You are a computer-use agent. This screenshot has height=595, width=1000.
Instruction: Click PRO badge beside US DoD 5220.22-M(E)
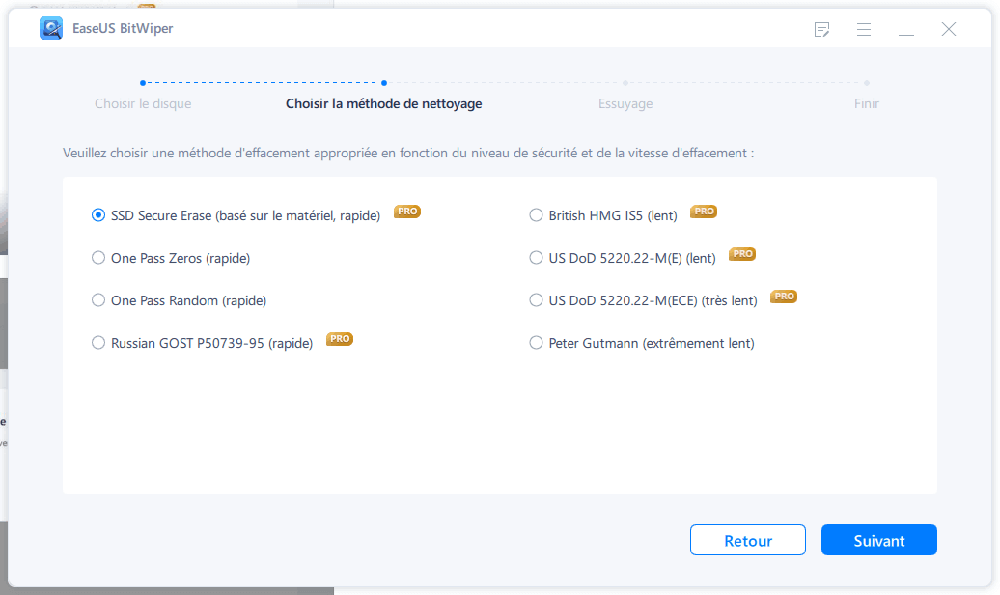tap(742, 254)
